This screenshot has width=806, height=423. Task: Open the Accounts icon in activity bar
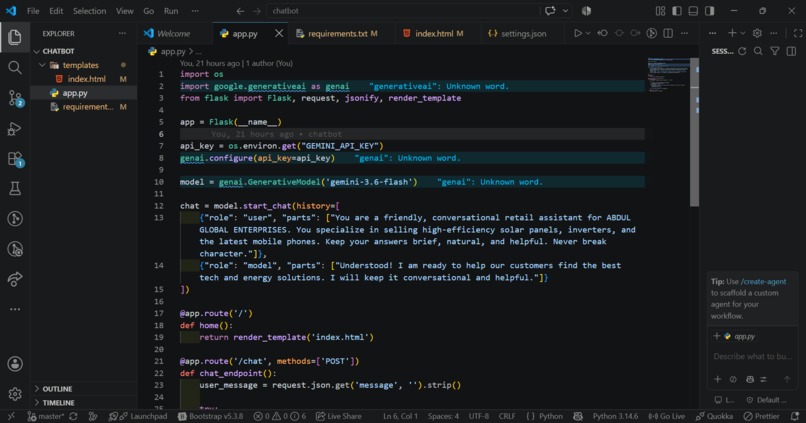[14, 364]
